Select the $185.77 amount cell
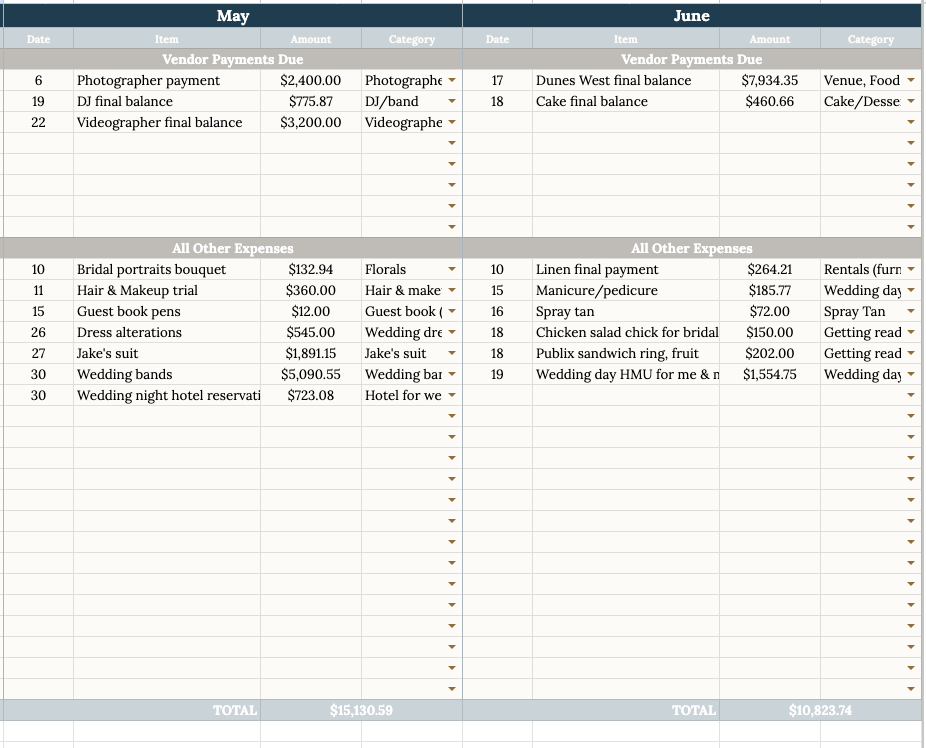The width and height of the screenshot is (926, 748). tap(770, 290)
